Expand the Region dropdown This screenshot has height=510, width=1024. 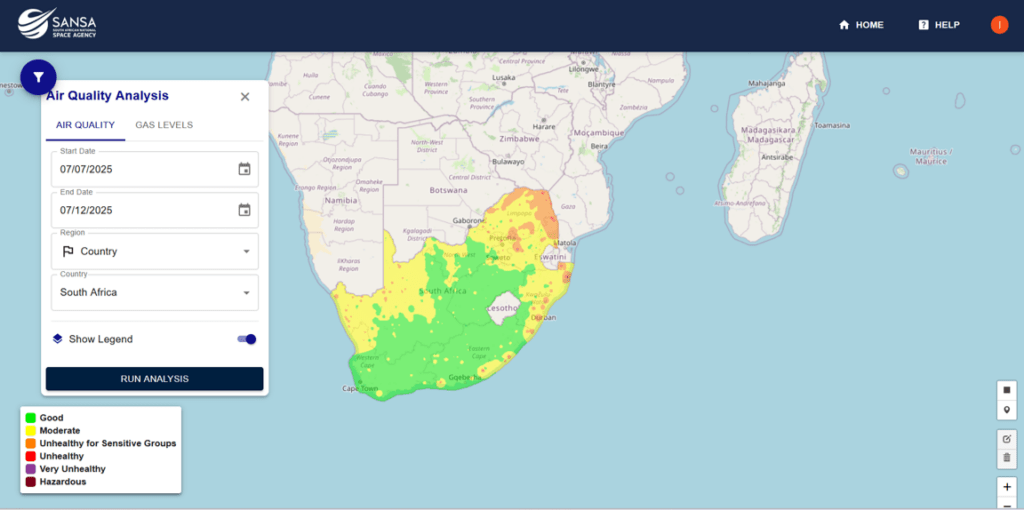(x=154, y=252)
